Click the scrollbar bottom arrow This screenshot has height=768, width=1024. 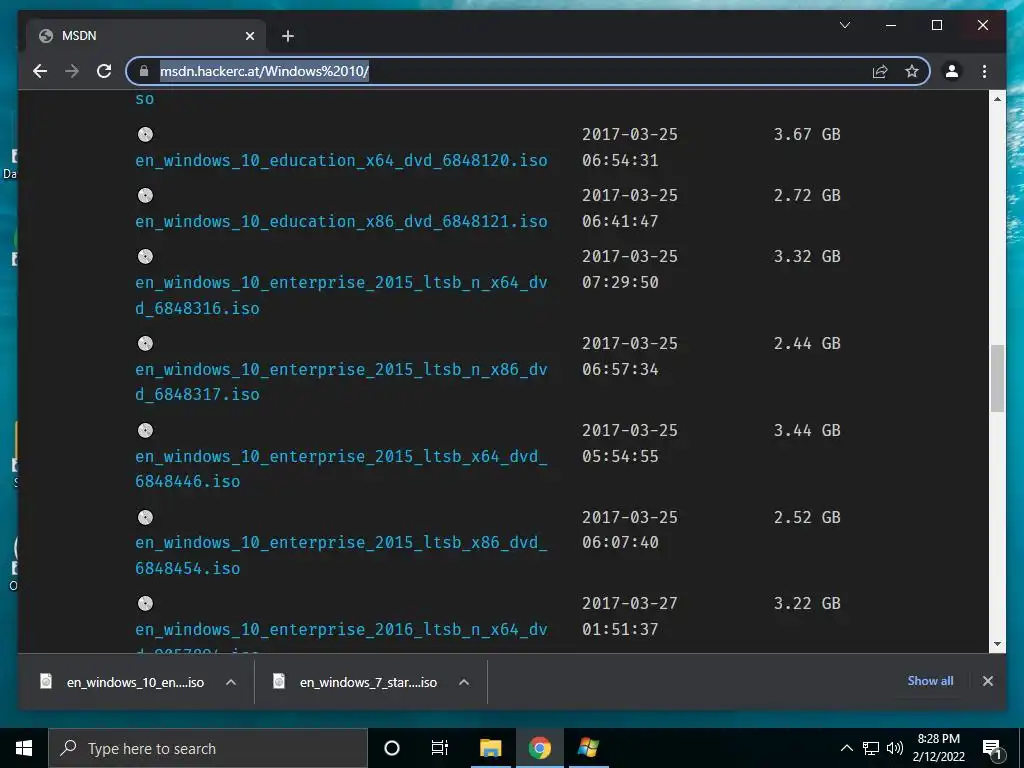pyautogui.click(x=997, y=644)
